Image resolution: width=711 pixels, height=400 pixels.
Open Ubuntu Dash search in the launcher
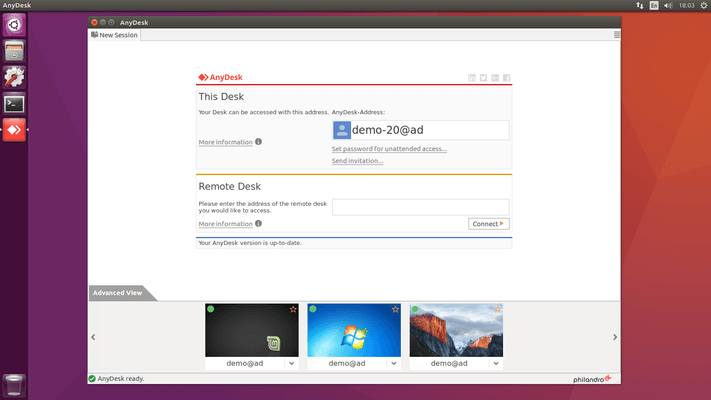point(14,24)
